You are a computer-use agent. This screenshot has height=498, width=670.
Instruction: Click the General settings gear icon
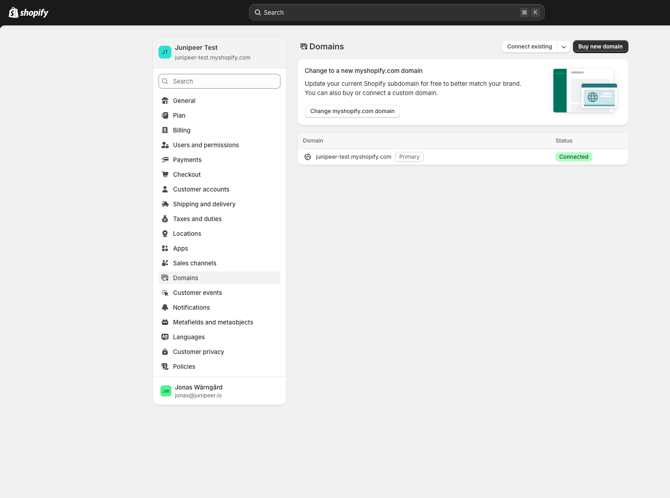[x=165, y=101]
